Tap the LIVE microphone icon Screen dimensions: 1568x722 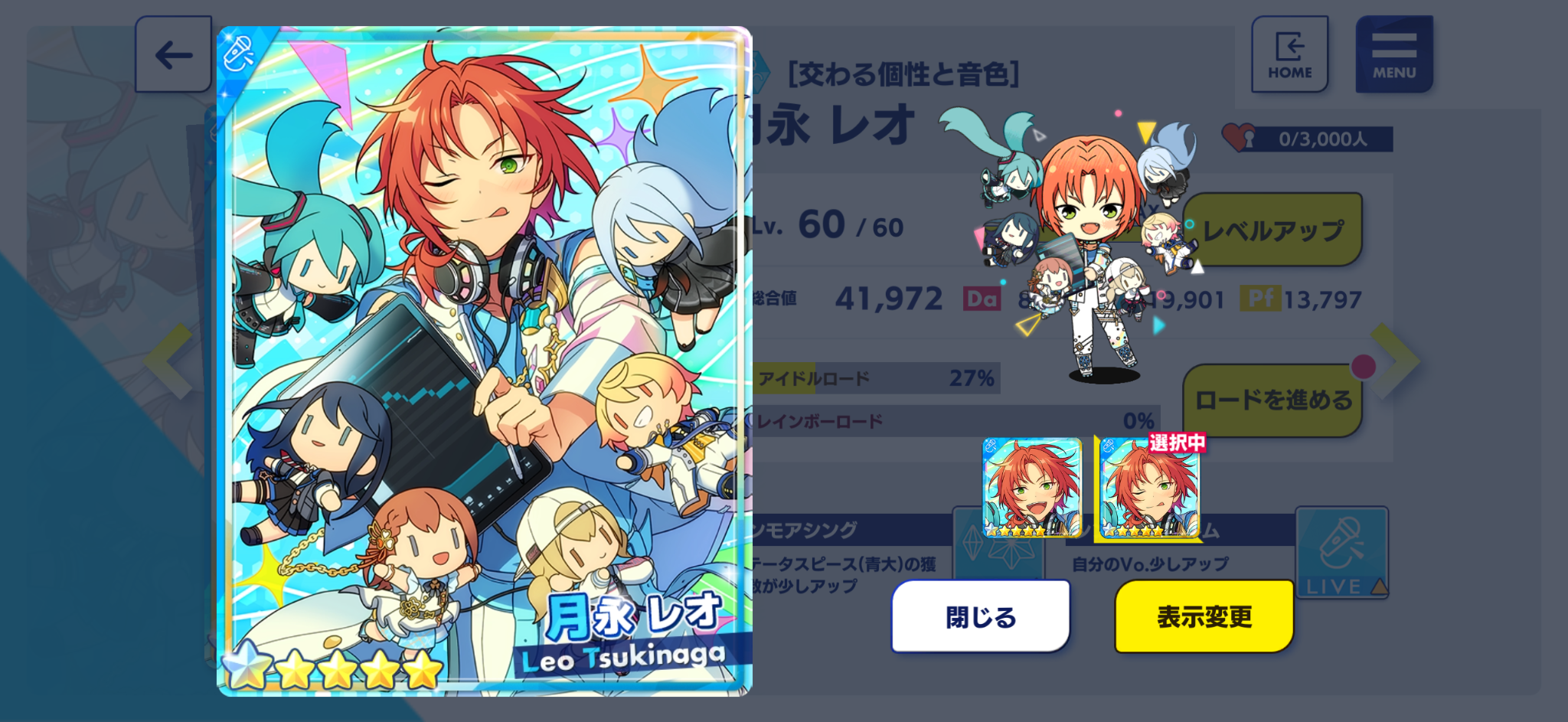[1341, 553]
